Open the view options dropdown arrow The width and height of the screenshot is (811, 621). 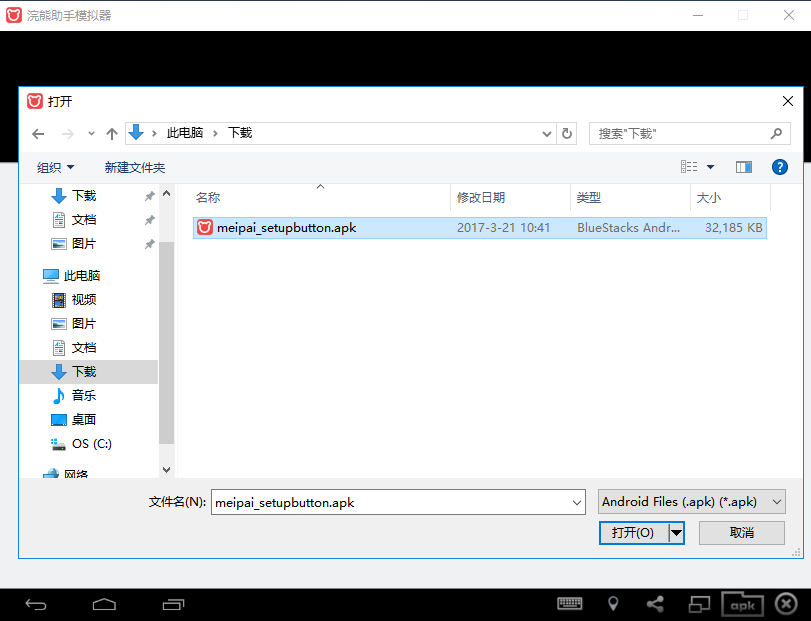pos(710,167)
